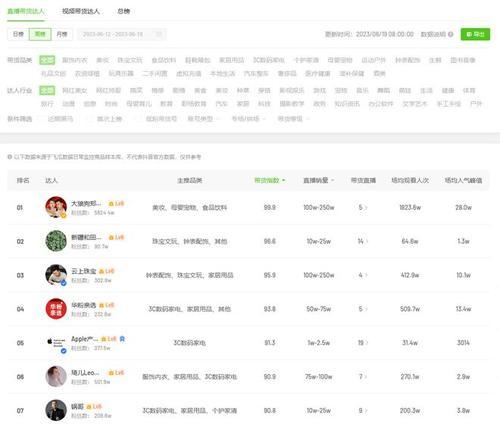Image resolution: width=500 pixels, height=424 pixels.
Task: Open the Apple creator name
Action: [85, 339]
